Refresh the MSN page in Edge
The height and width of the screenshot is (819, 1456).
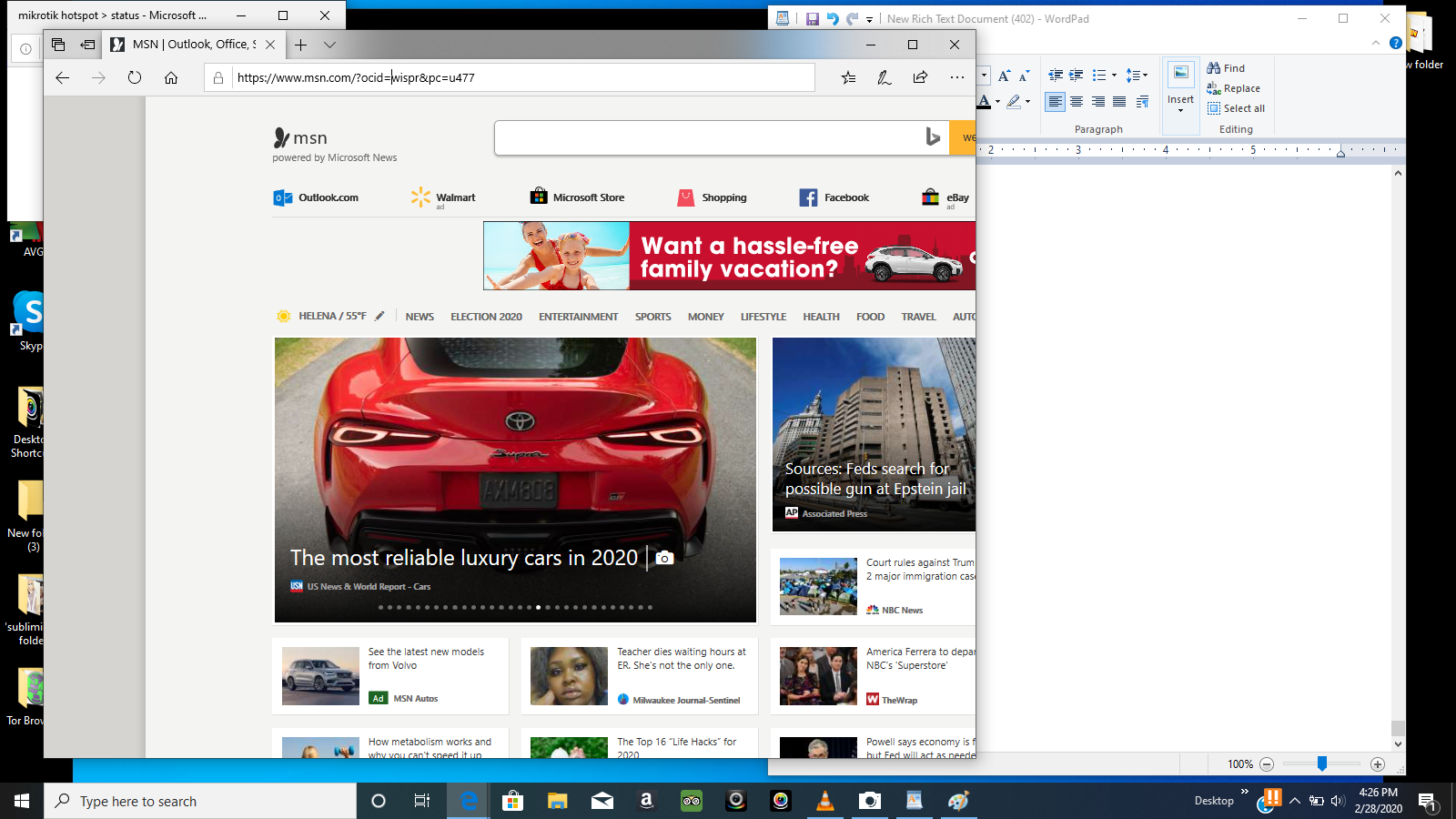click(135, 77)
